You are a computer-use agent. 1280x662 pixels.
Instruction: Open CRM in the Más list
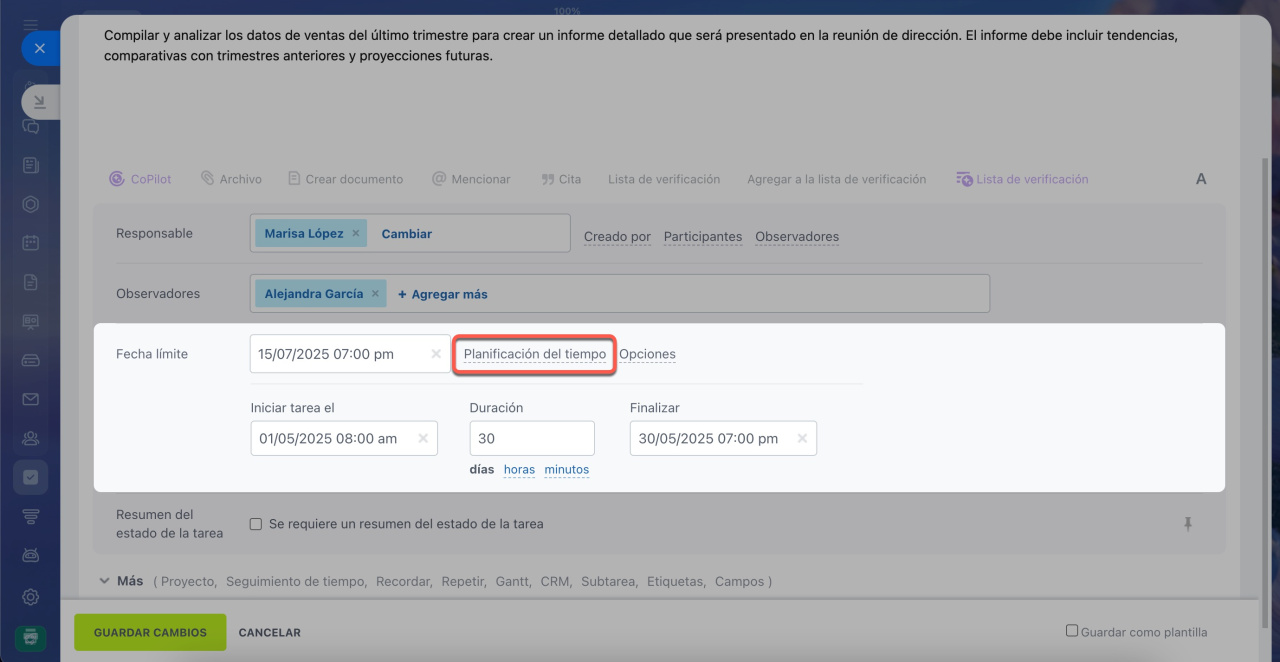pos(557,581)
